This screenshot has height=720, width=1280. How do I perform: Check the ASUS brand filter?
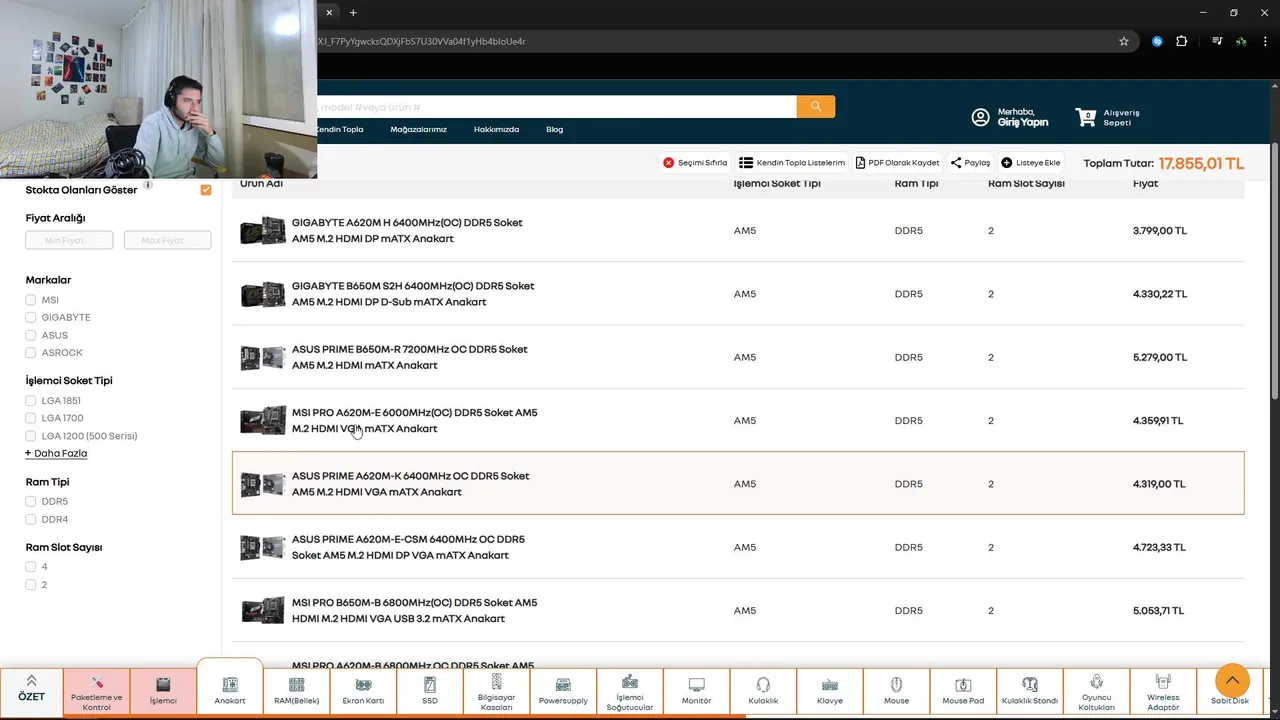(31, 335)
